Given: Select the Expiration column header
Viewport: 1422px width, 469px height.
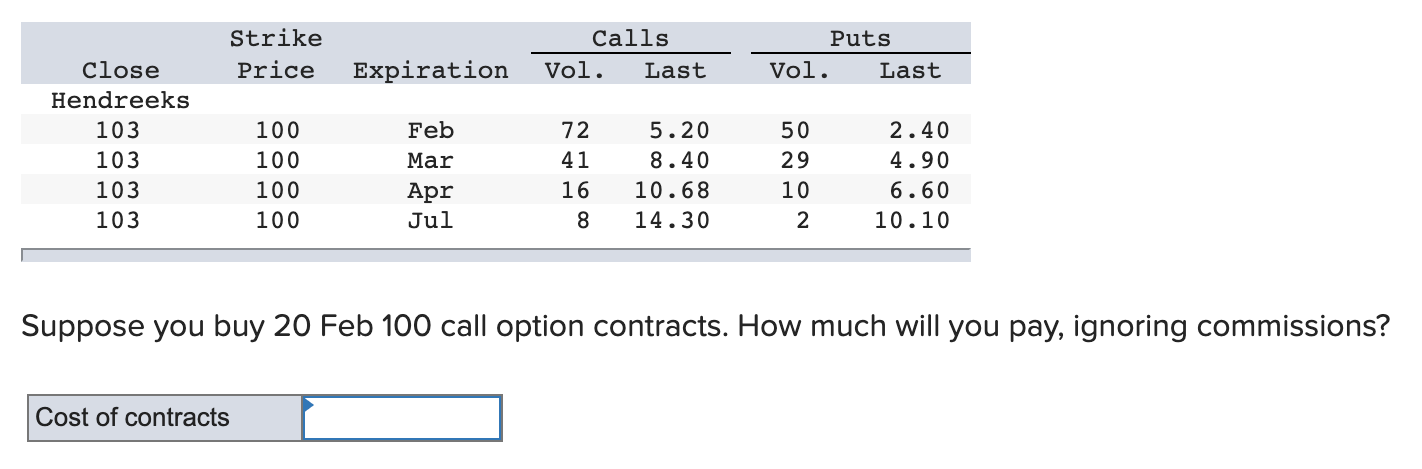Looking at the screenshot, I should (430, 71).
